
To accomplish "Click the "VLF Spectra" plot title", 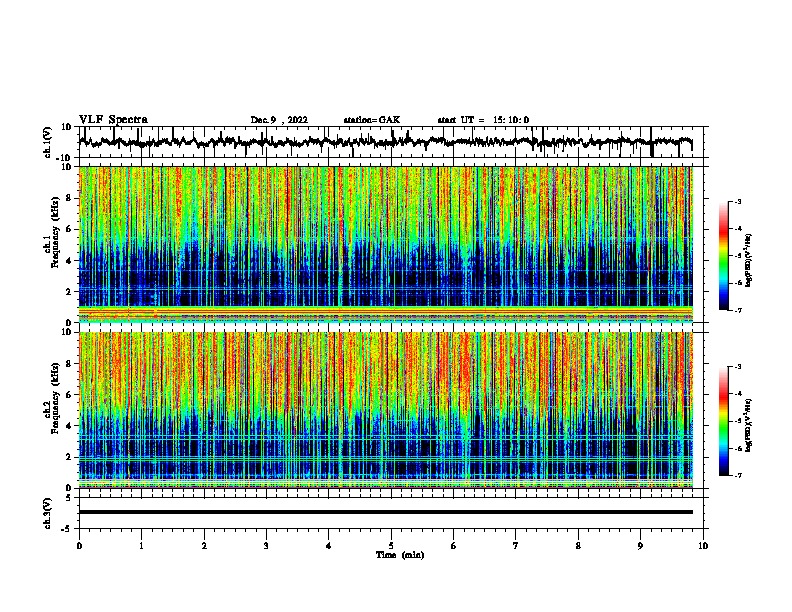I will (113, 120).
